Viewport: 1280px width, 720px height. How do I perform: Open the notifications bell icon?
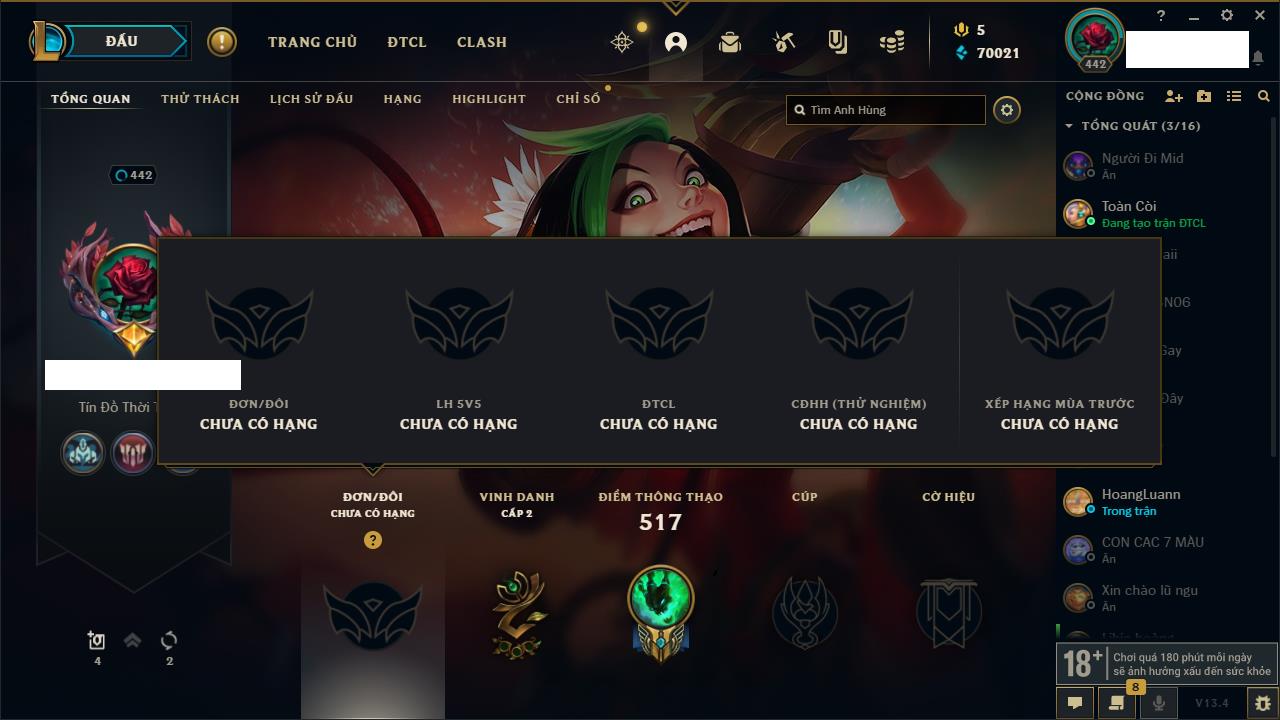point(1257,58)
